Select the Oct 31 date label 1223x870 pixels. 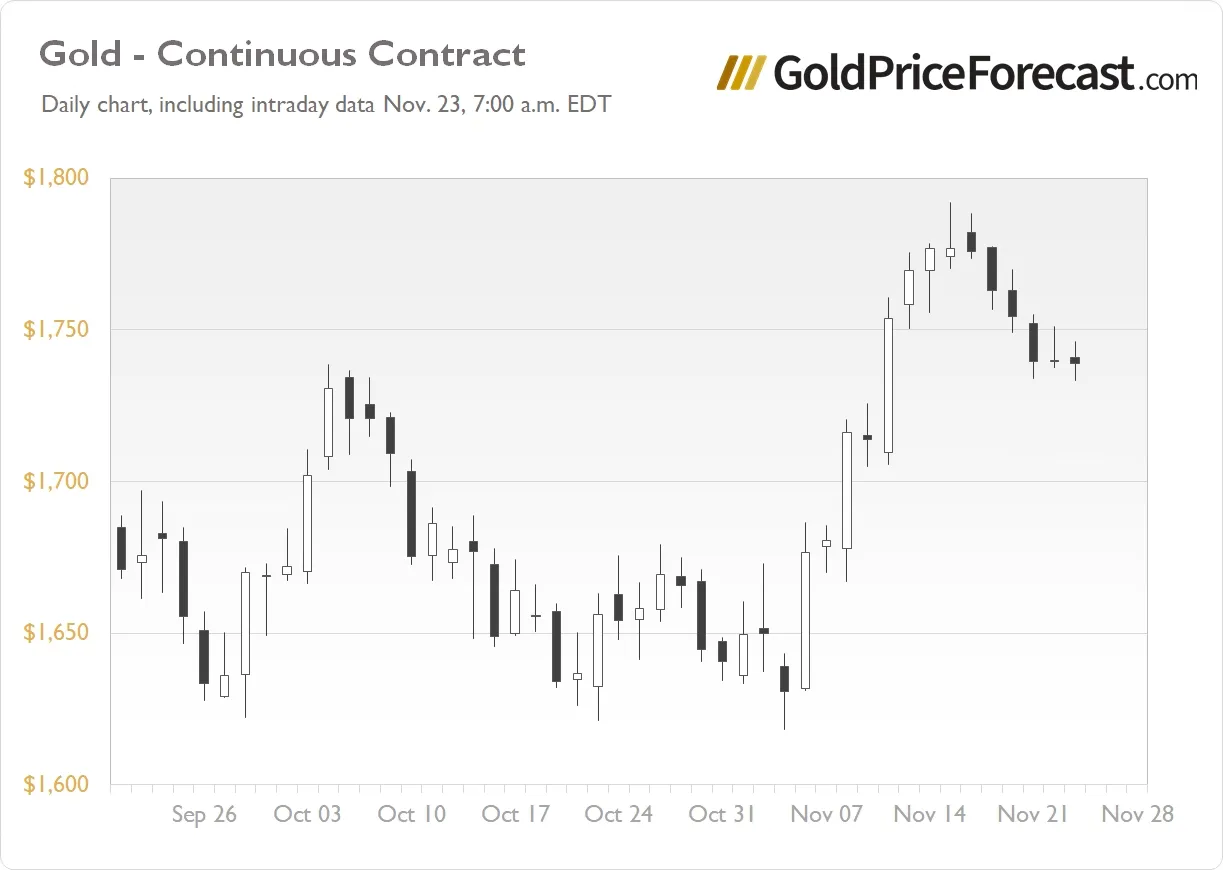tap(722, 814)
